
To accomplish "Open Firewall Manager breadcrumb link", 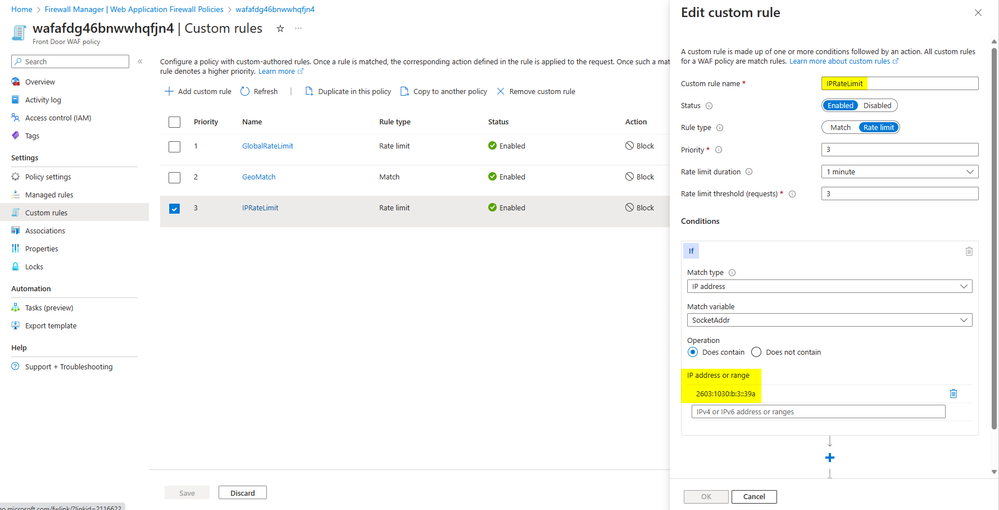I will (x=134, y=10).
